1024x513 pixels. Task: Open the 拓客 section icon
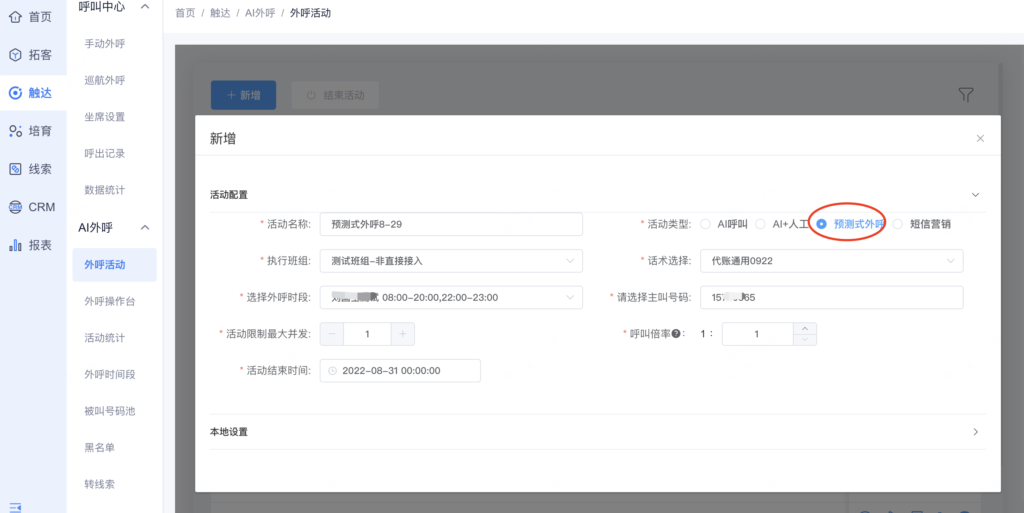[x=15, y=55]
